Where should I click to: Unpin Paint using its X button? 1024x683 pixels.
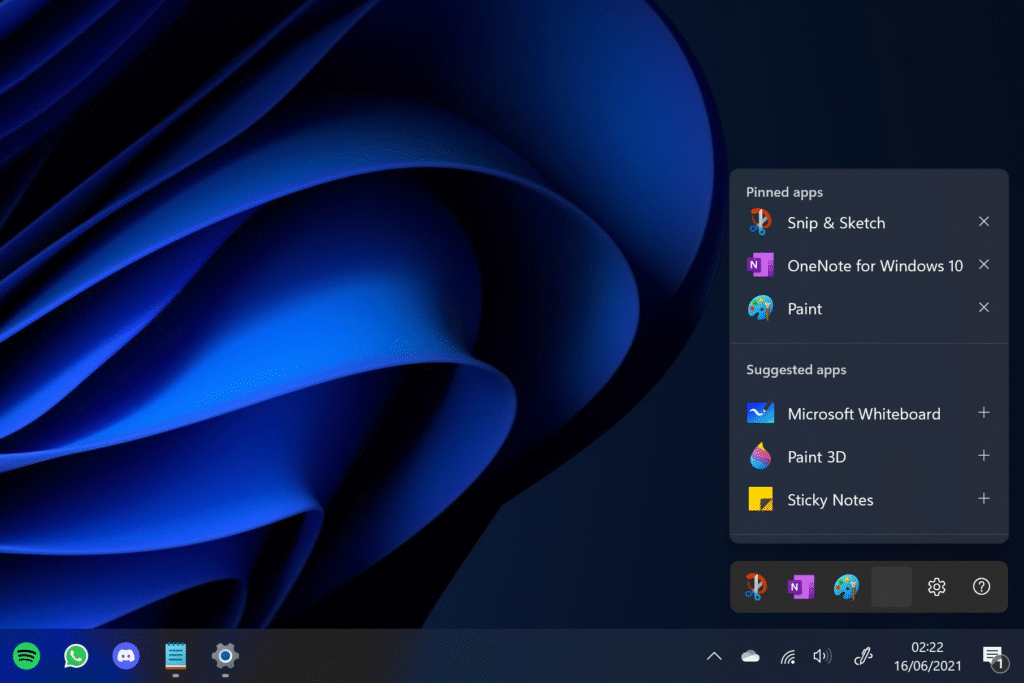[x=984, y=308]
